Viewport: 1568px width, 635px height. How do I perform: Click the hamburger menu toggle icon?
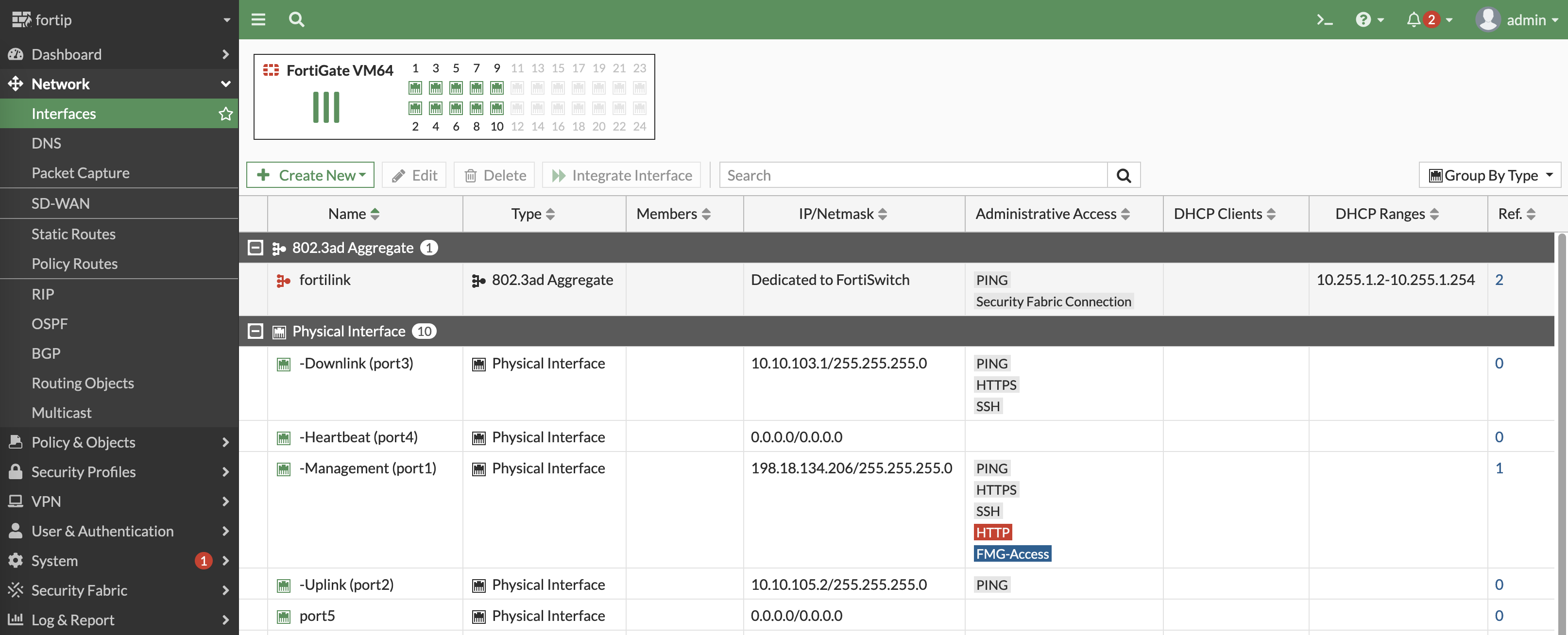tap(258, 20)
